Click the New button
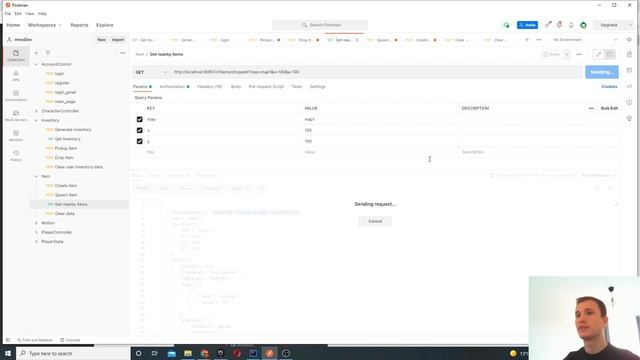The height and width of the screenshot is (360, 640). pyautogui.click(x=101, y=40)
